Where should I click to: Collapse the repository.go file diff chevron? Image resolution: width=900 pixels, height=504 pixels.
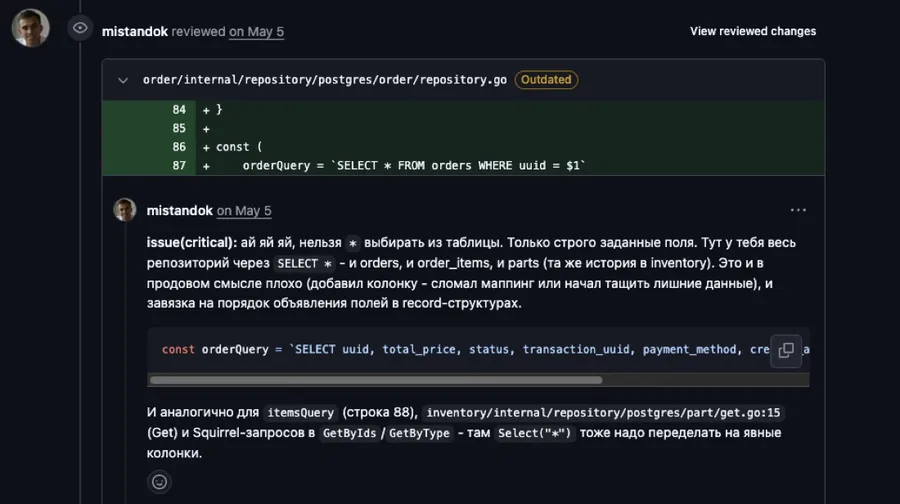pos(123,80)
